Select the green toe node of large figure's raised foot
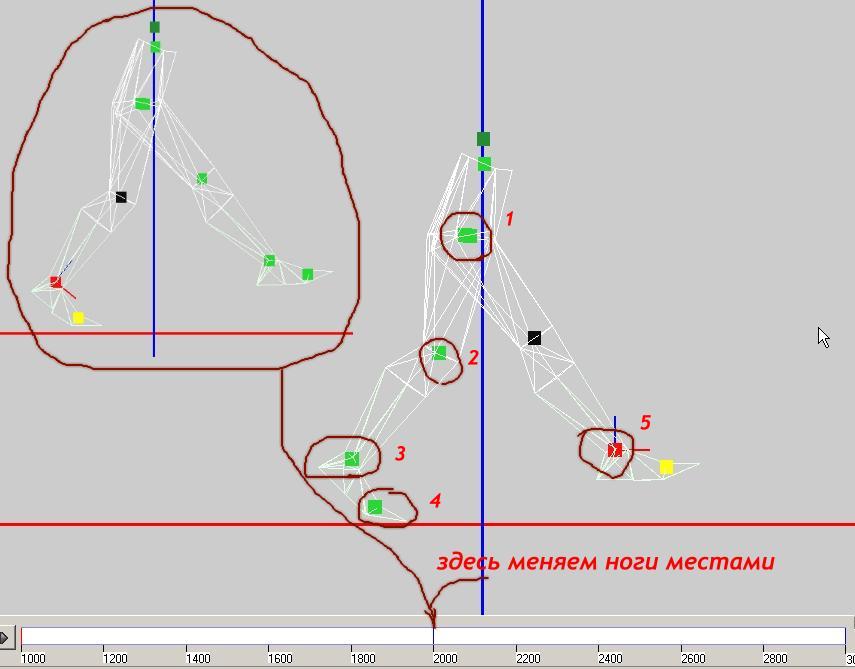The width and height of the screenshot is (855, 669). (375, 507)
